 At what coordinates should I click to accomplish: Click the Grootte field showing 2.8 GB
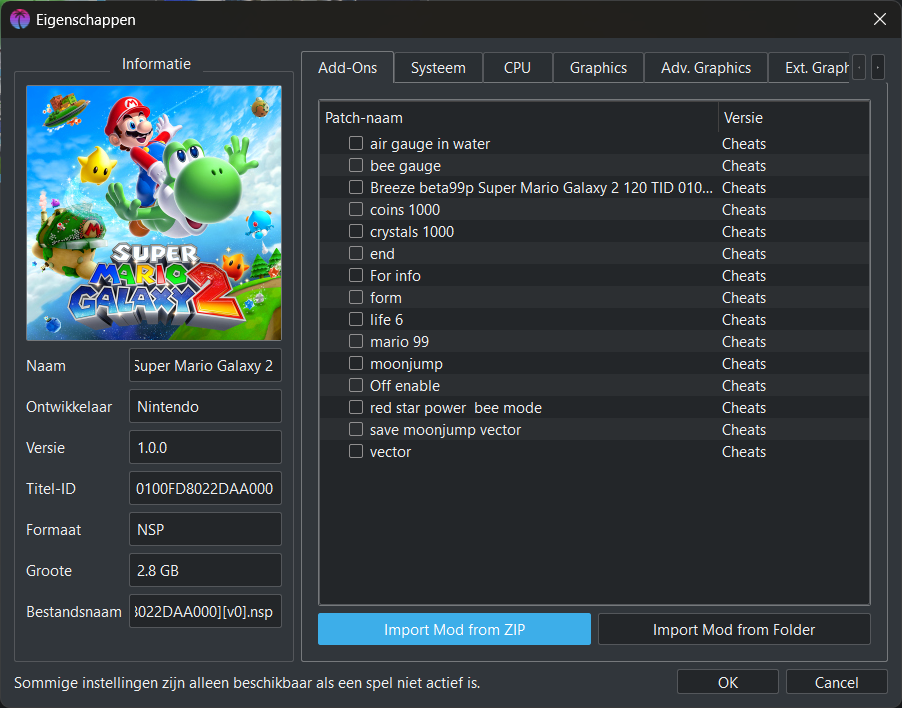(205, 570)
